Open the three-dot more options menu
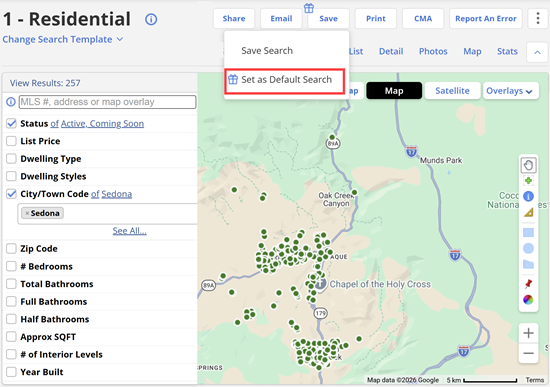The image size is (550, 387). [x=538, y=18]
